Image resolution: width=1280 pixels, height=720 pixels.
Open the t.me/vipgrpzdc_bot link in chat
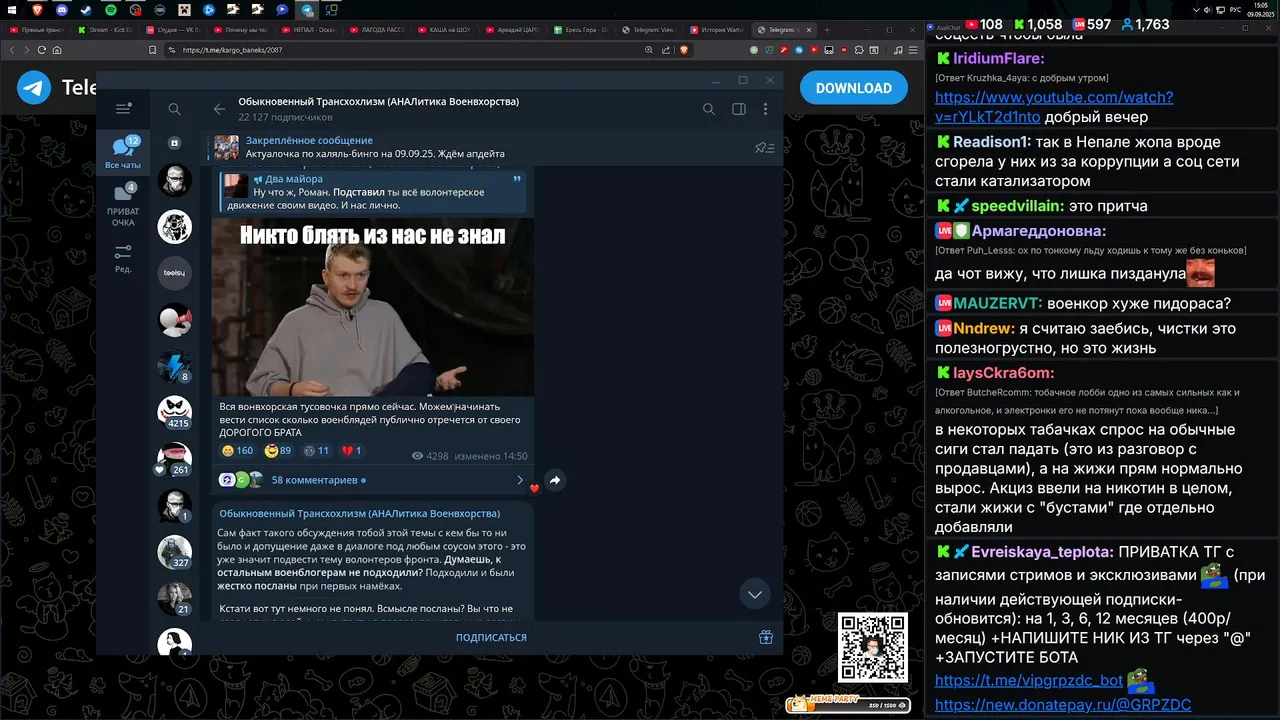pos(1029,681)
